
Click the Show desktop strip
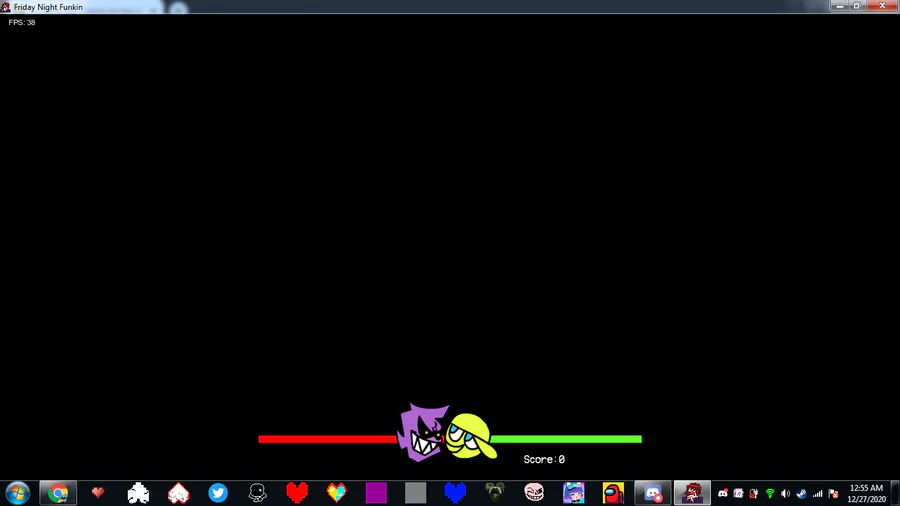[895, 493]
